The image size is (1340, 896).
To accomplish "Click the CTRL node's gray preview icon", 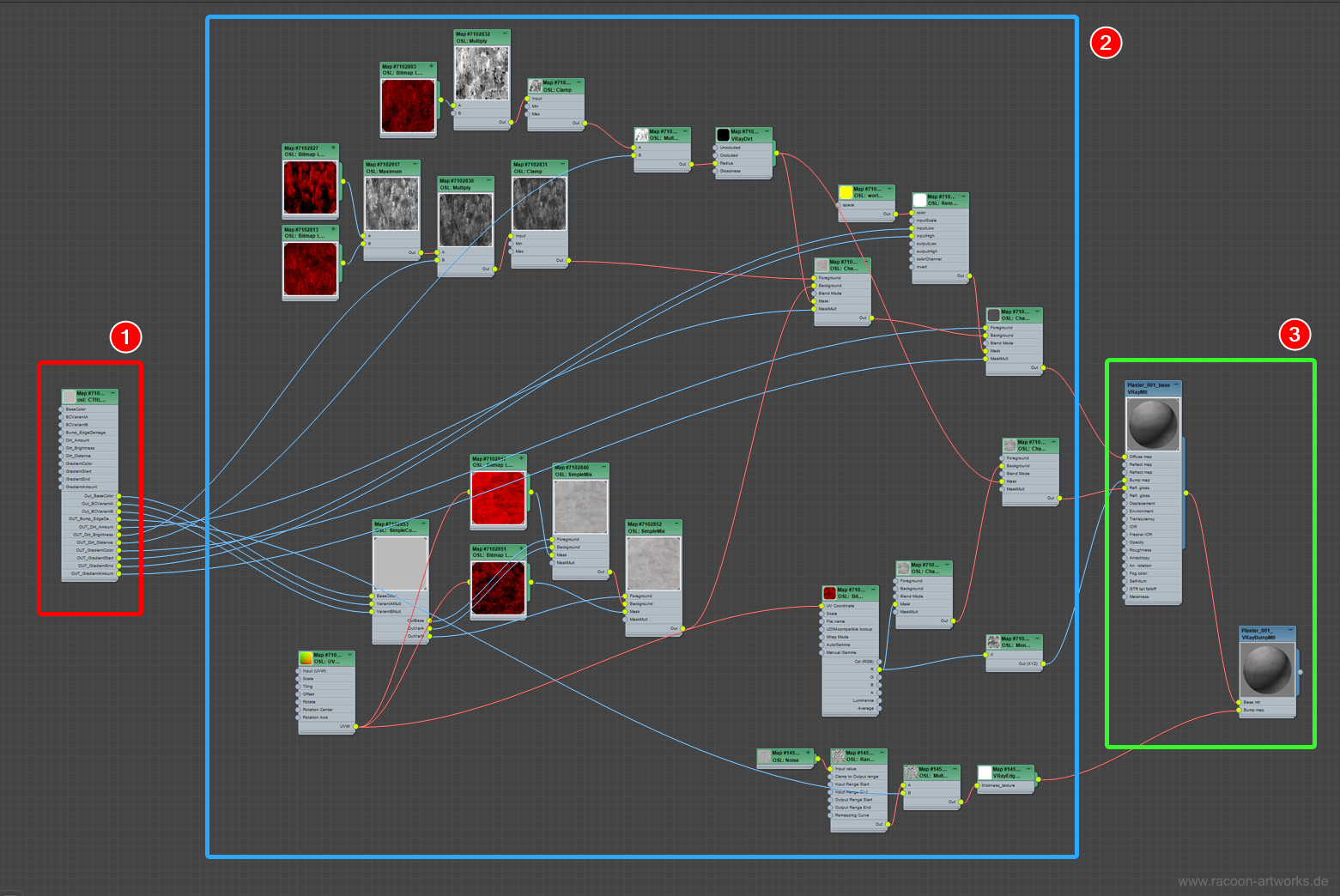I will pos(69,397).
